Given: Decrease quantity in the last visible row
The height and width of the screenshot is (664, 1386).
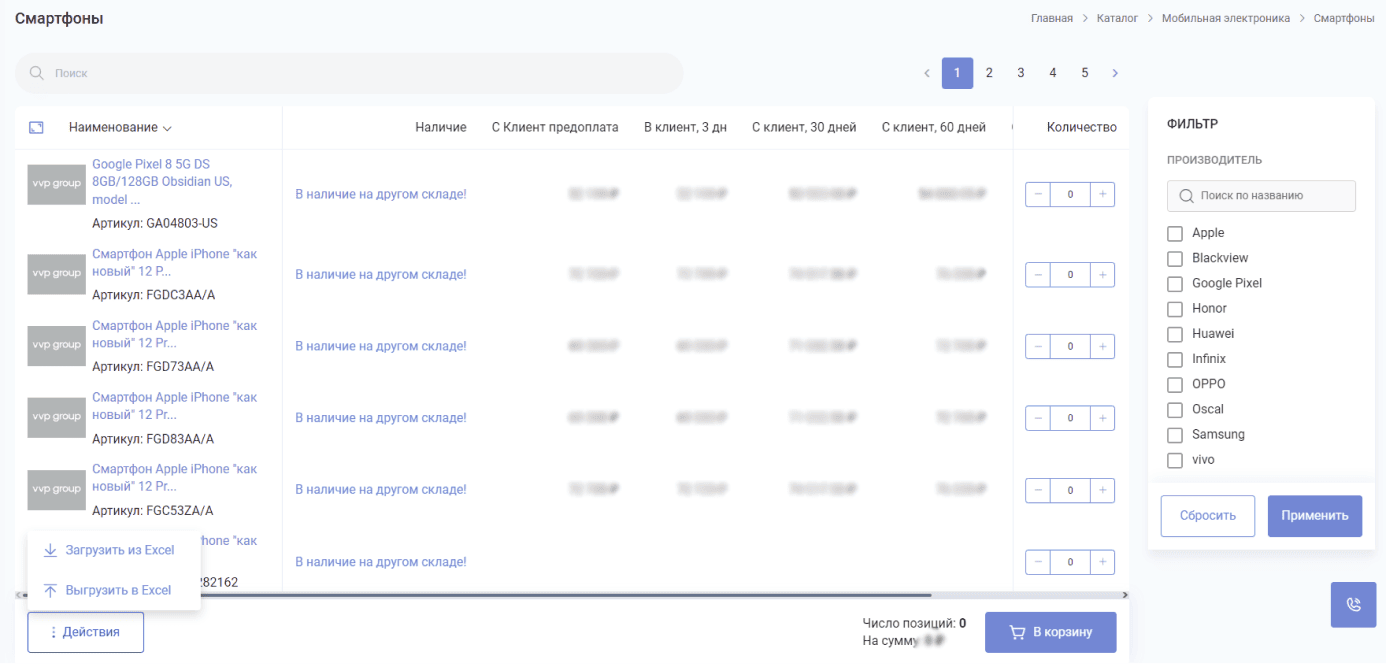Looking at the screenshot, I should click(1038, 562).
